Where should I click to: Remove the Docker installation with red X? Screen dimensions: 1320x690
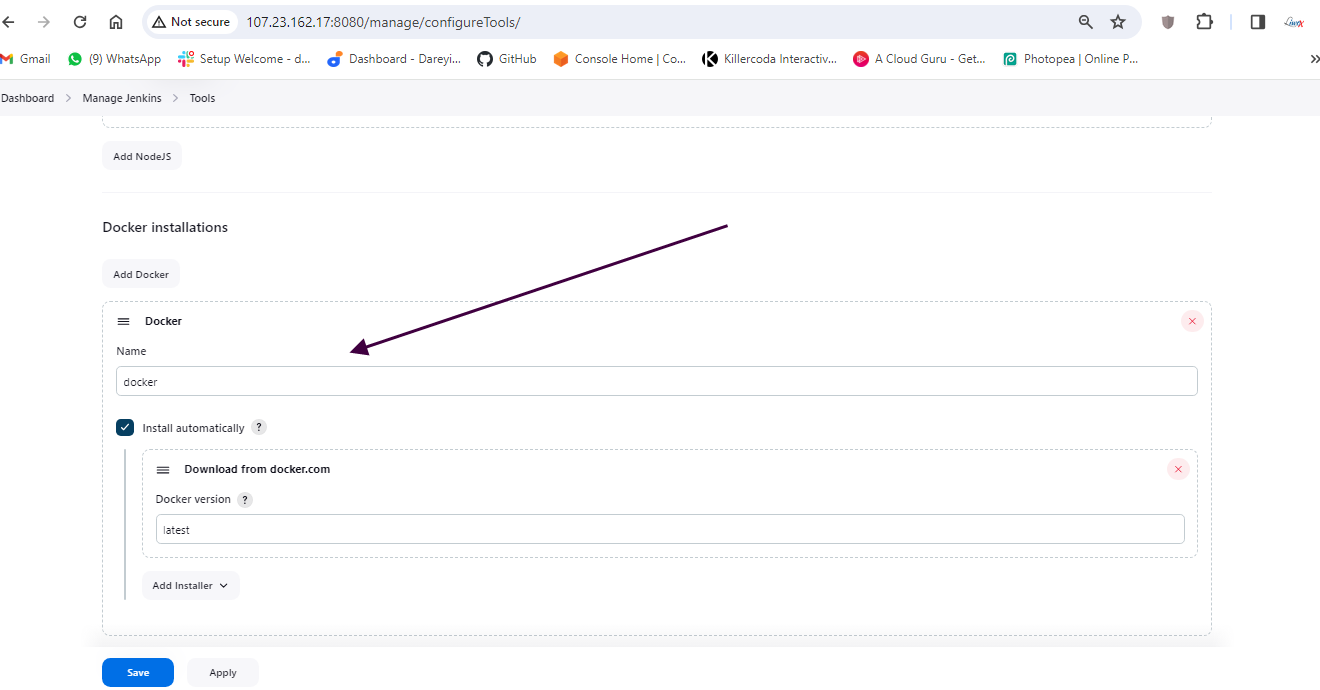tap(1191, 321)
